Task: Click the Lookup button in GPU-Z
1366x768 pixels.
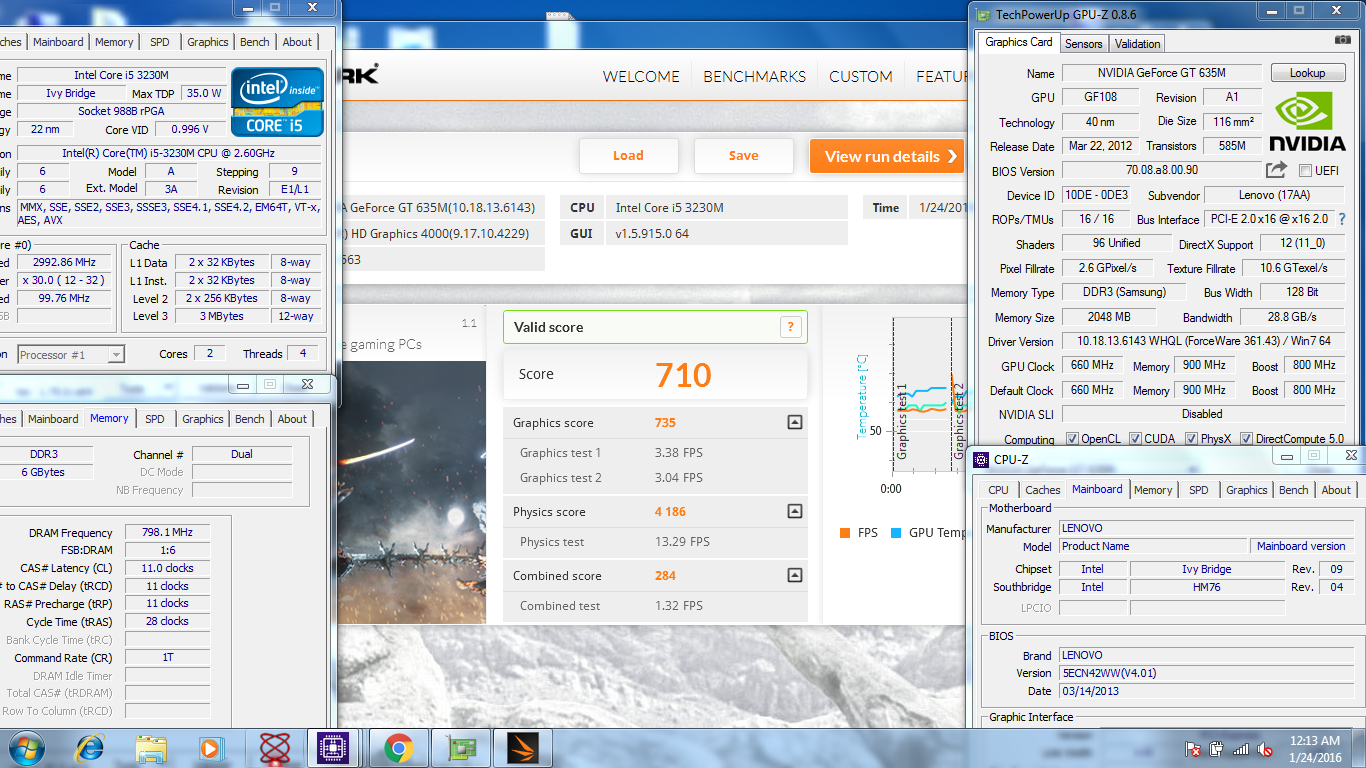Action: tap(1307, 73)
